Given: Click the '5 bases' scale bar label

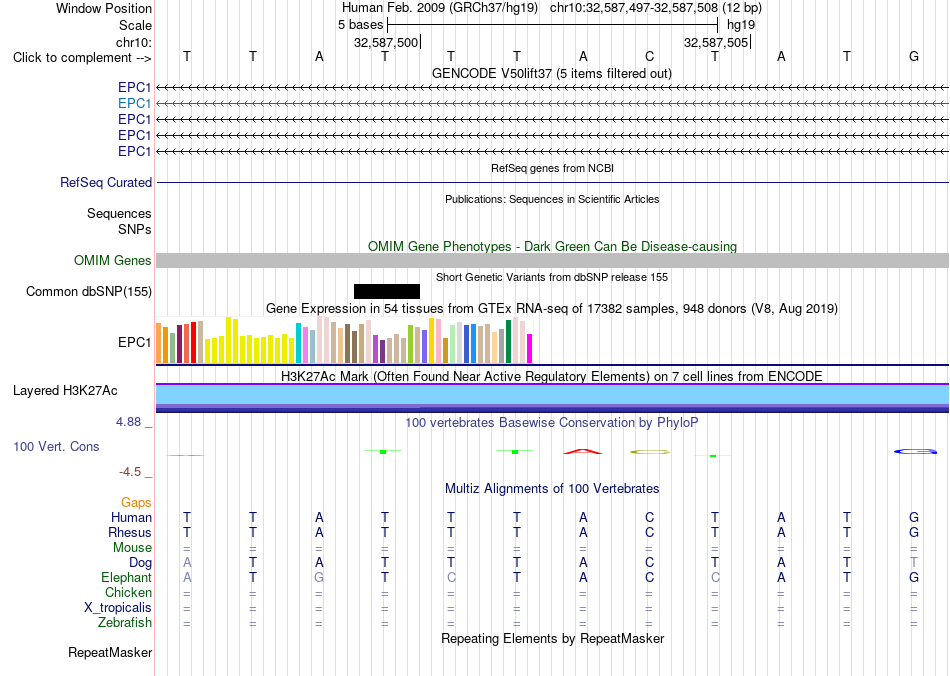Looking at the screenshot, I should point(360,25).
